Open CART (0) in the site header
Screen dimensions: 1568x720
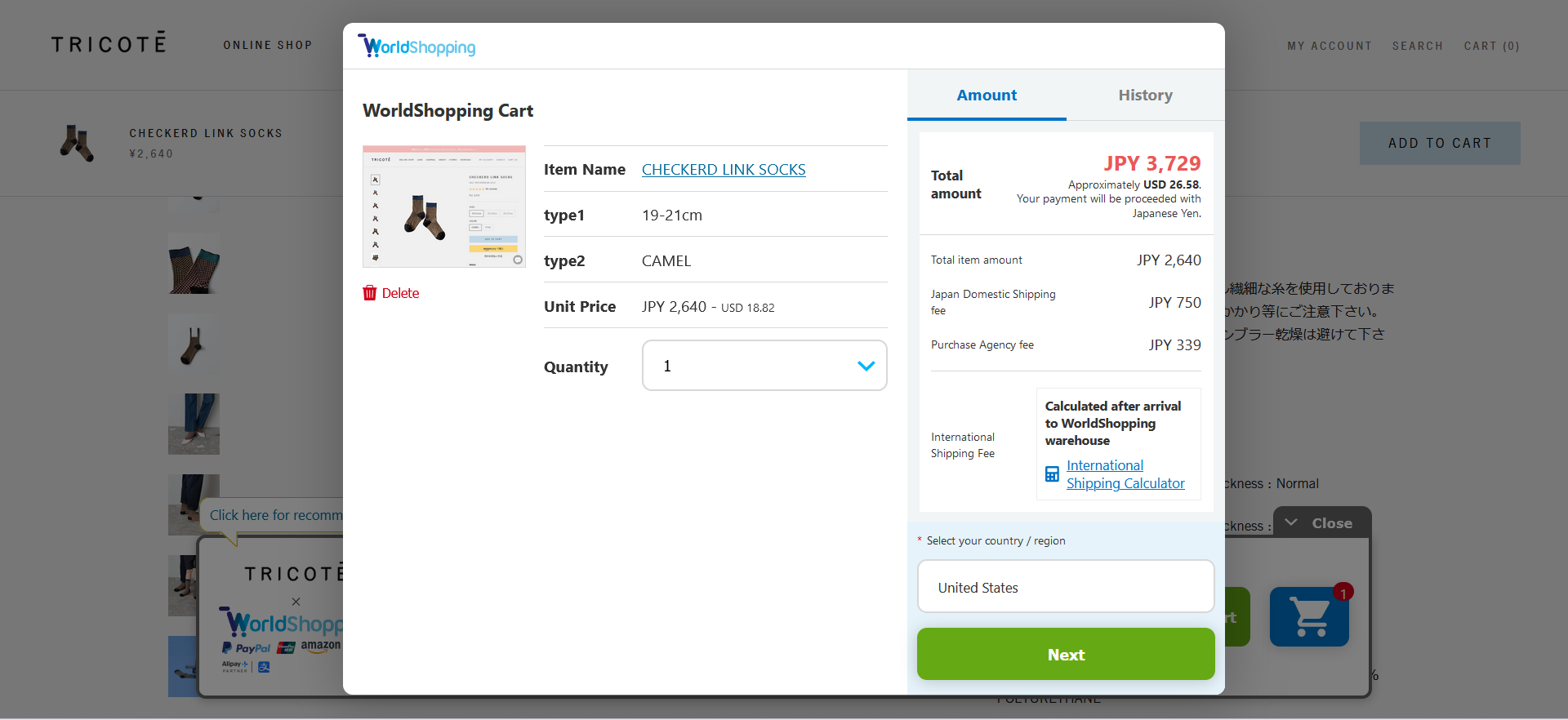pos(1492,47)
